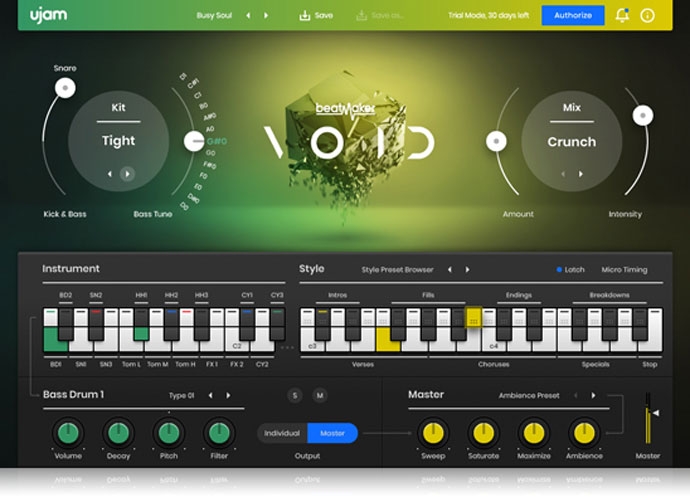Click the Master Sweep knob
Image resolution: width=690 pixels, height=502 pixels.
(x=432, y=433)
